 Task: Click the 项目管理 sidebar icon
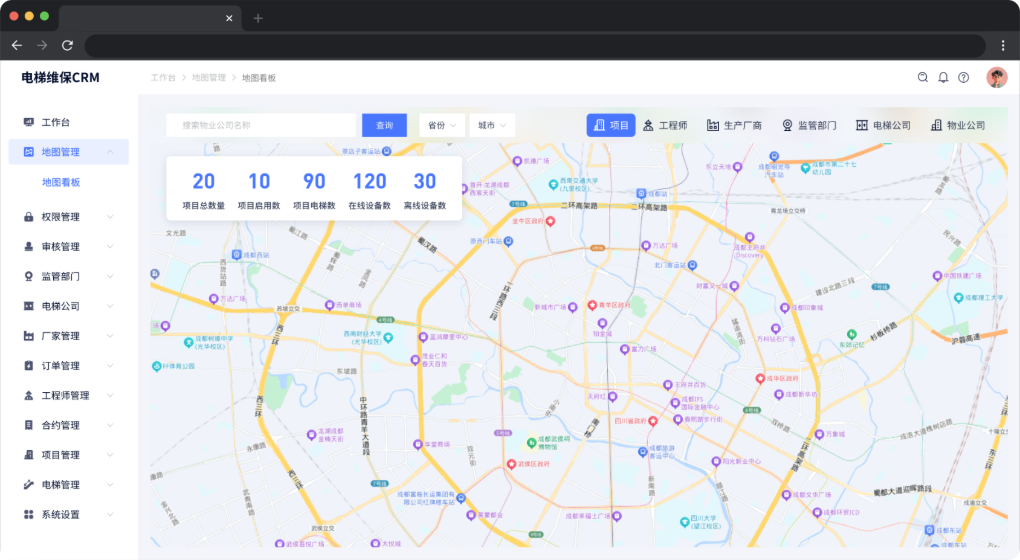(29, 455)
